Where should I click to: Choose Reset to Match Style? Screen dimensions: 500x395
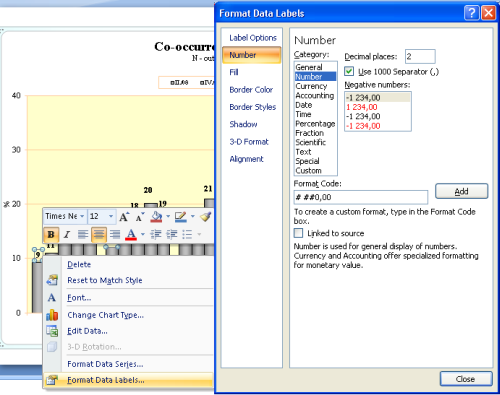[x=105, y=280]
